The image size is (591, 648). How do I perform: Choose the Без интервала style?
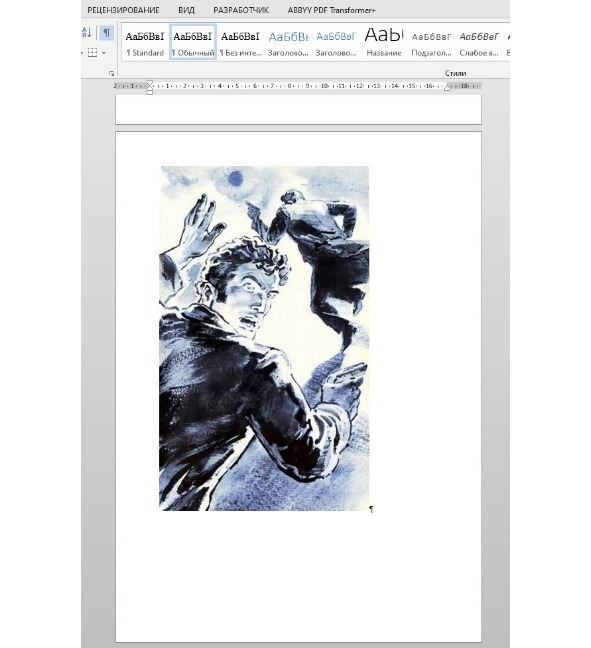(241, 43)
